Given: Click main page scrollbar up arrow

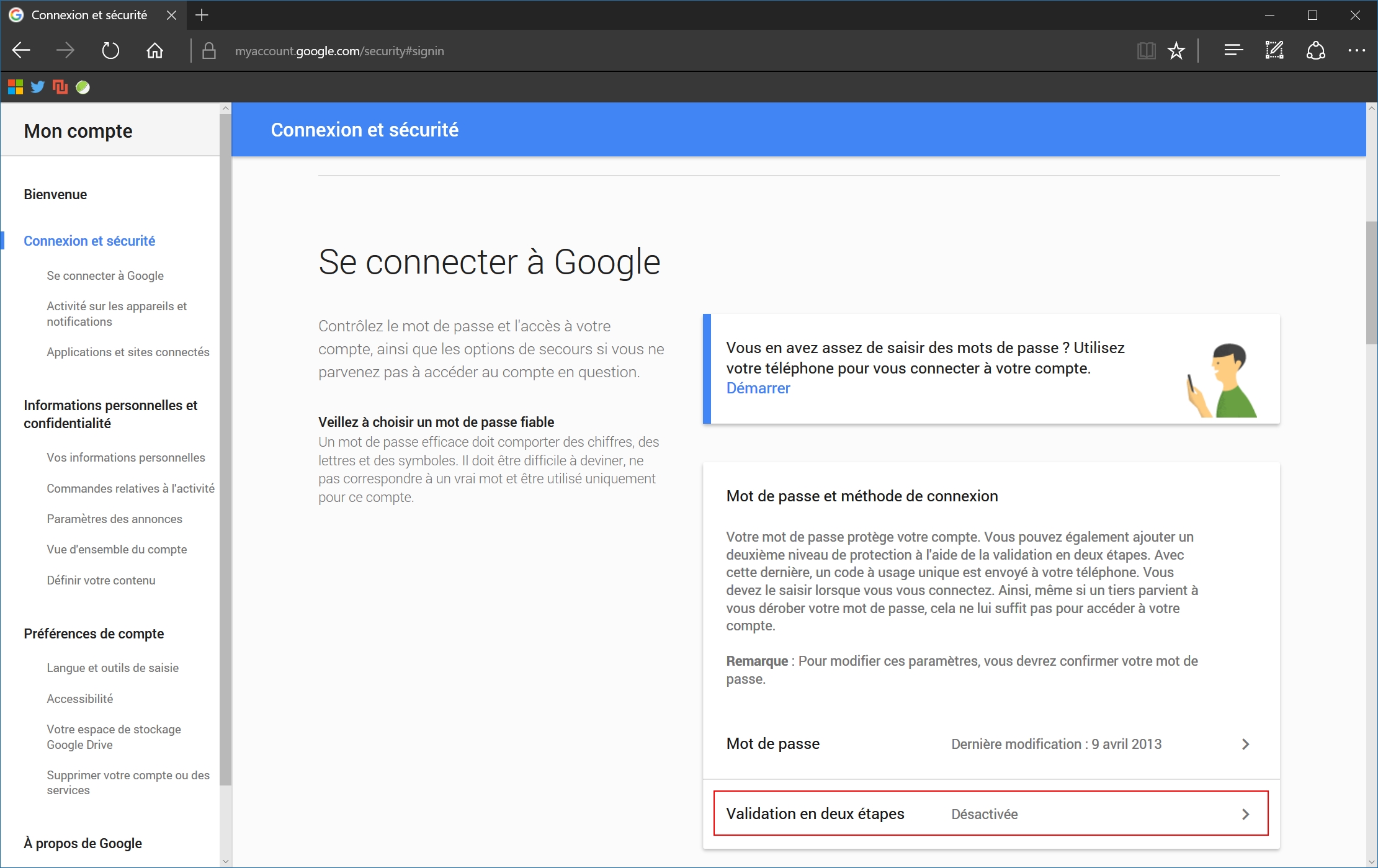Looking at the screenshot, I should pyautogui.click(x=1371, y=109).
